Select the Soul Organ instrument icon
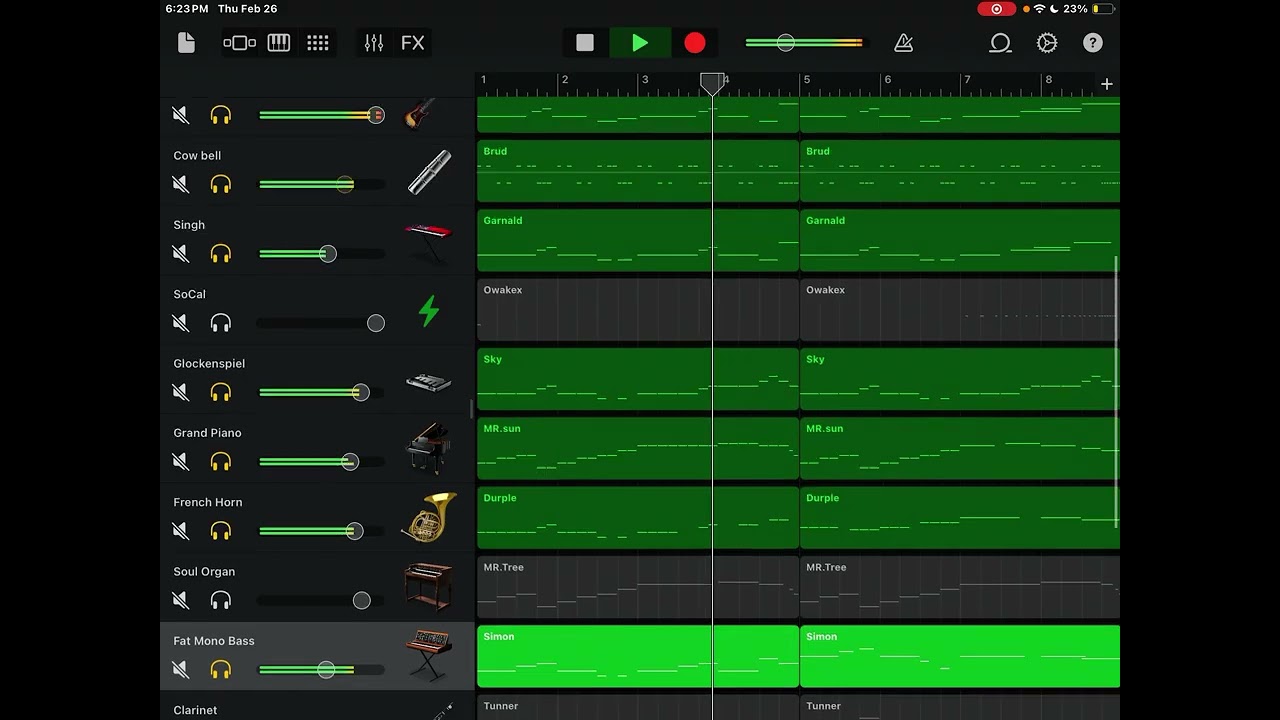1280x720 pixels. 429,587
